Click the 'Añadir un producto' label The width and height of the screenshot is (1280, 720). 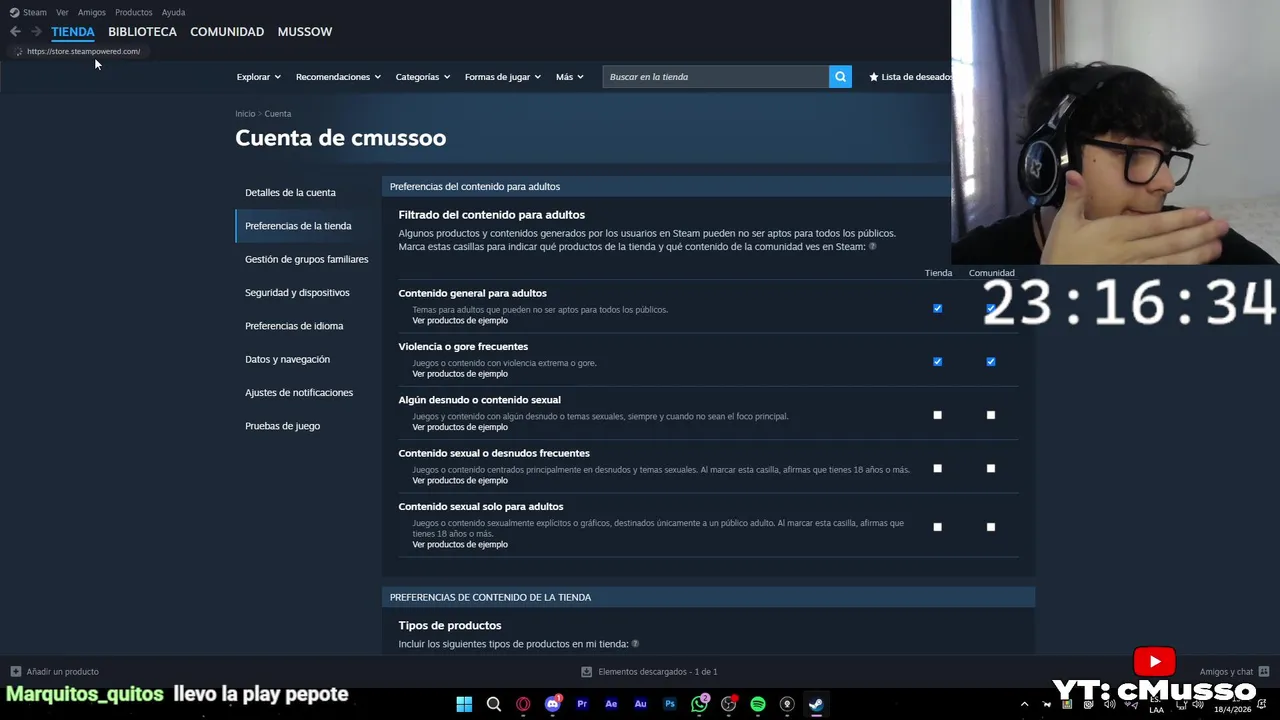click(x=63, y=672)
